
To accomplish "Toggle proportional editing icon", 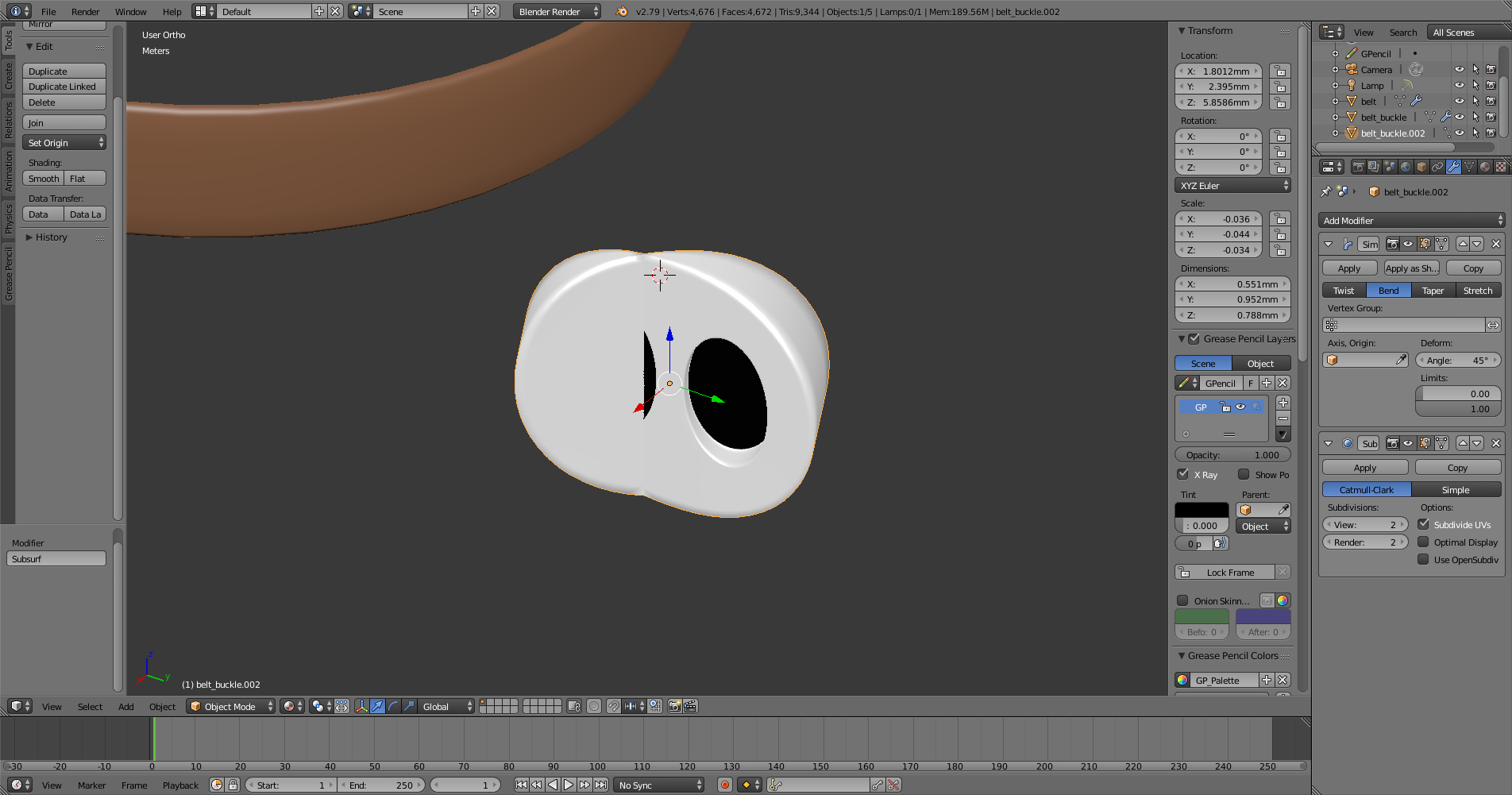I will click(x=594, y=706).
